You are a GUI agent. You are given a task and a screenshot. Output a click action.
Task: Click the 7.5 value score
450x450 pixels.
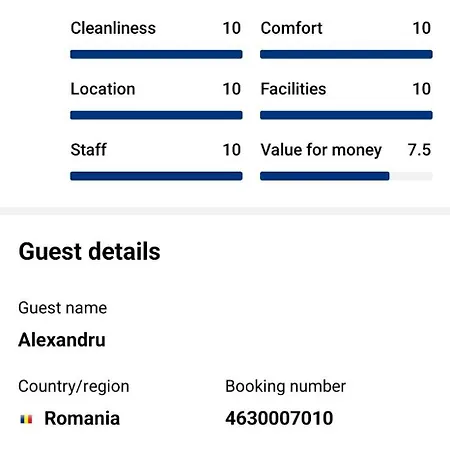pos(419,150)
